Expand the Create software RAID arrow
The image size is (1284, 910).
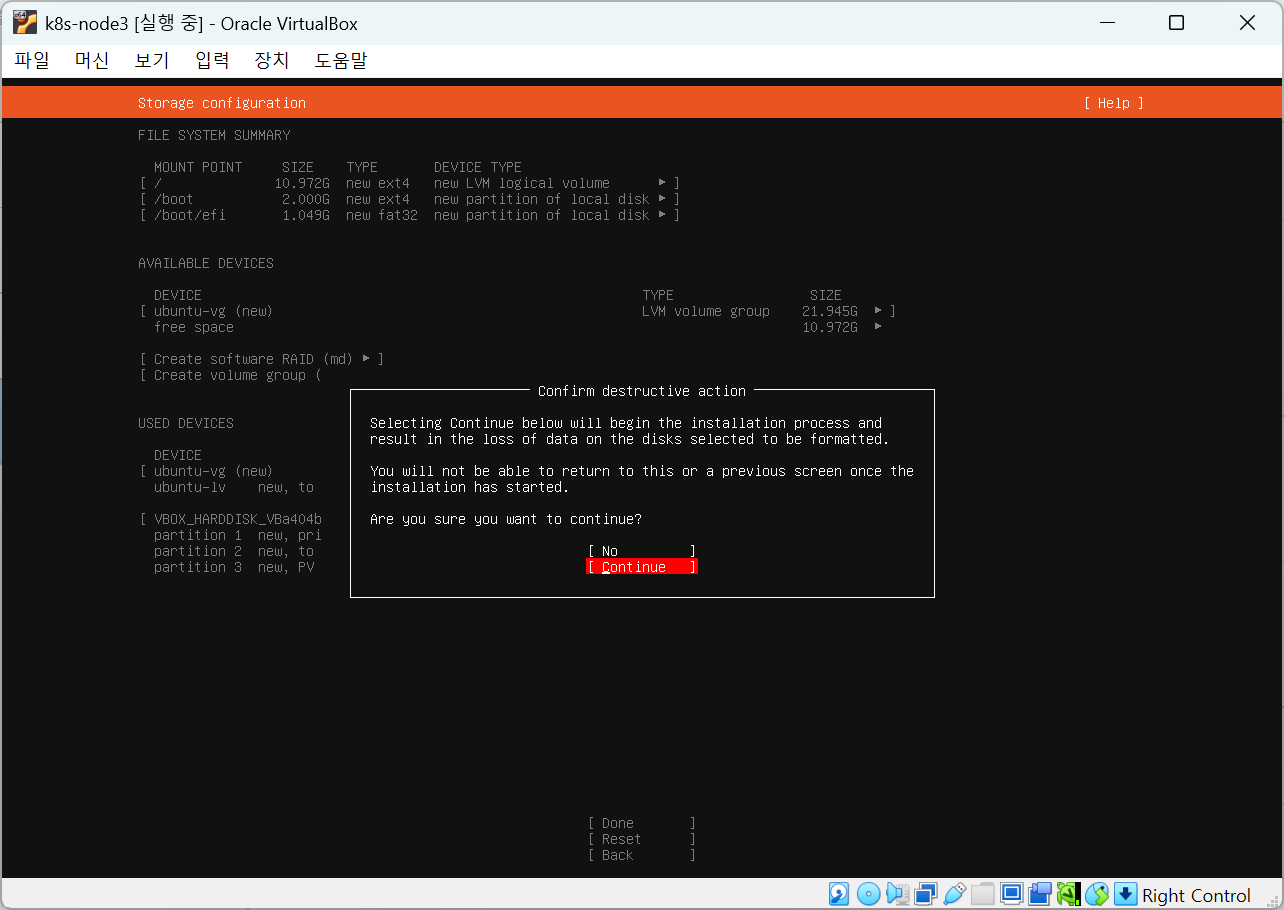[x=366, y=359]
